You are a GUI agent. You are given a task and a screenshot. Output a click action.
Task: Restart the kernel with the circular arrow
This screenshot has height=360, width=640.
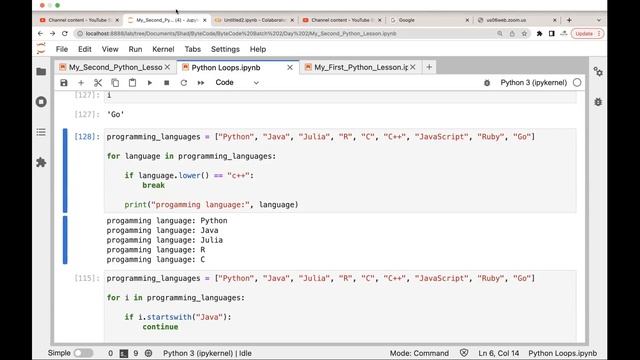coord(184,83)
